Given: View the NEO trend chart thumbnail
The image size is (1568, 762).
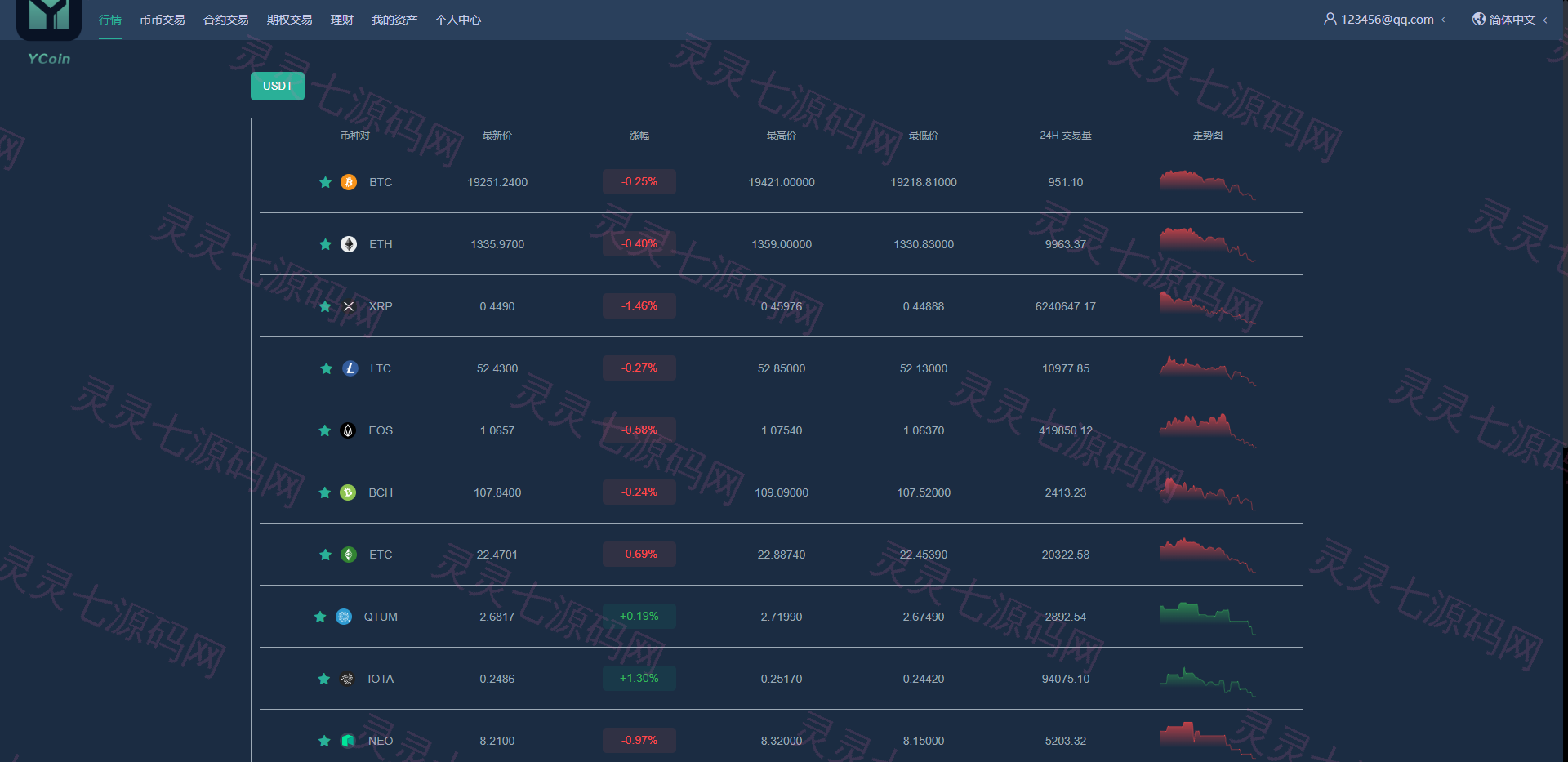Looking at the screenshot, I should tap(1207, 738).
